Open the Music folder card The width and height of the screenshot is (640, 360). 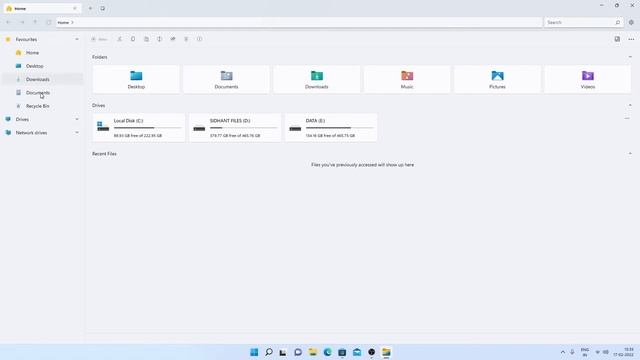click(x=407, y=80)
